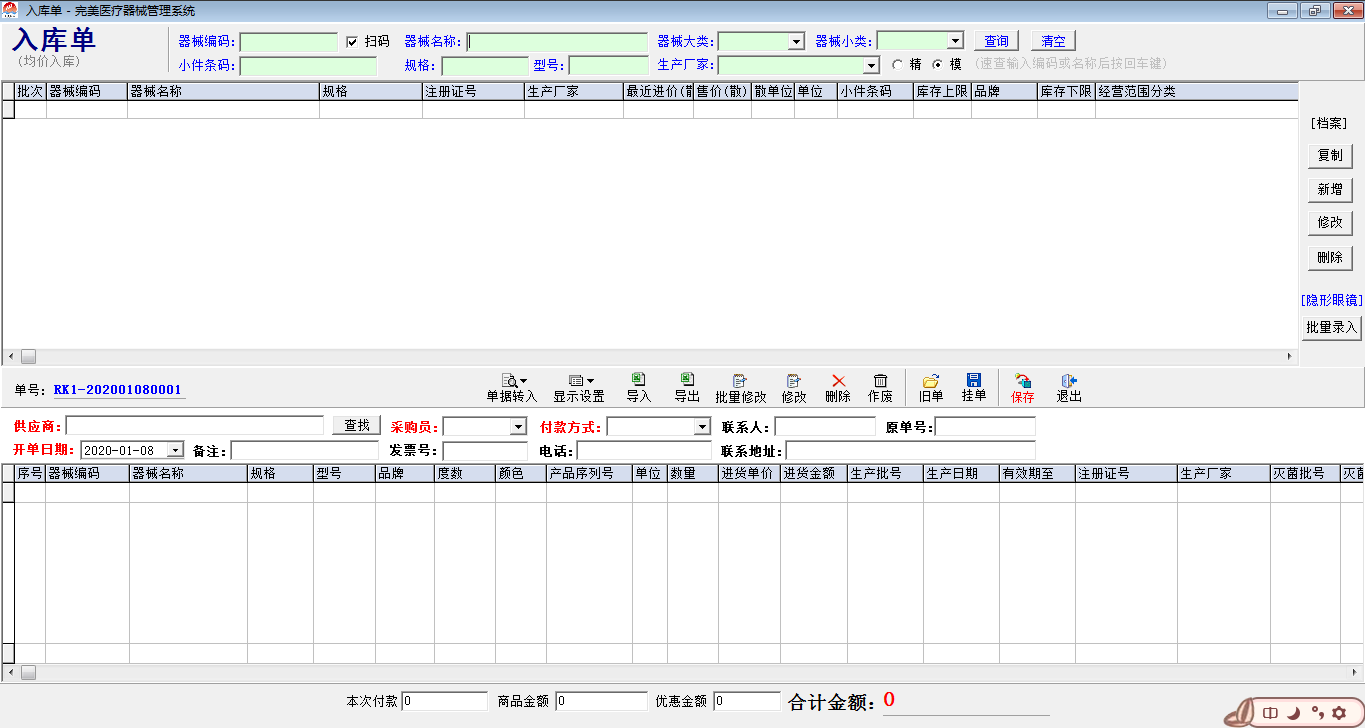Click the 挂单 floppy disk icon
The width and height of the screenshot is (1365, 728).
click(973, 381)
